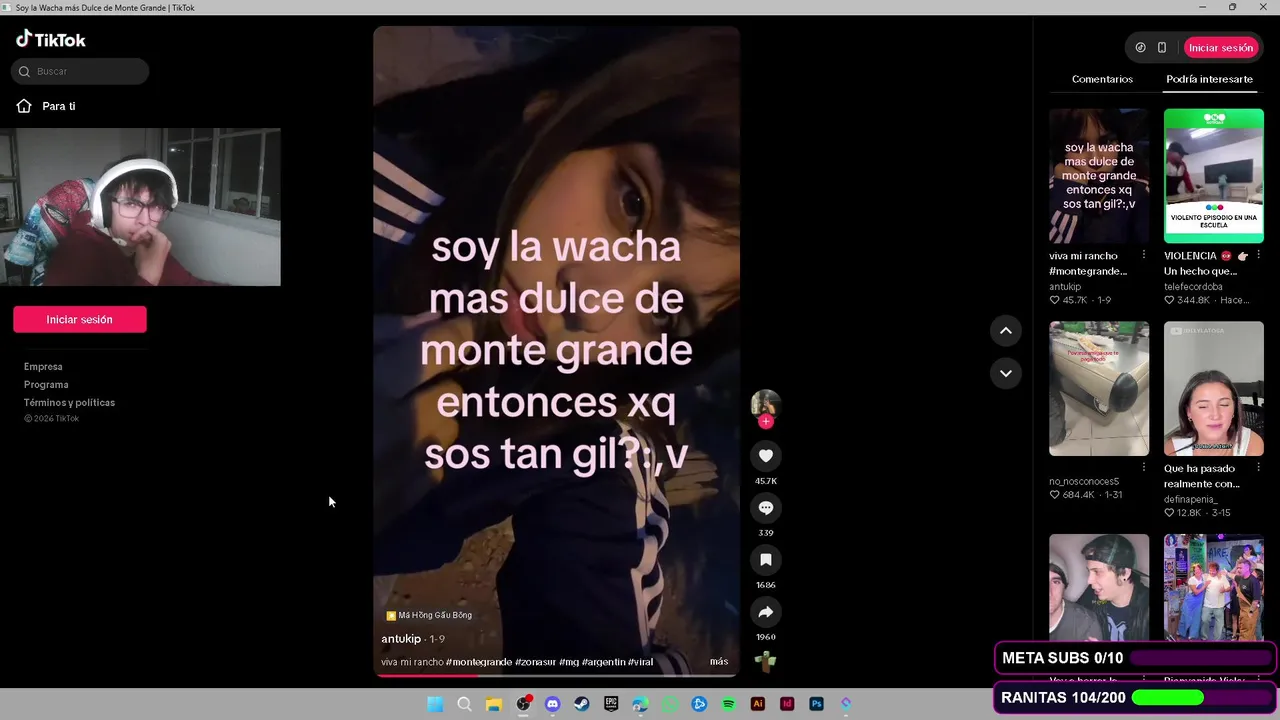Seek on the red video progress bar

pos(556,675)
